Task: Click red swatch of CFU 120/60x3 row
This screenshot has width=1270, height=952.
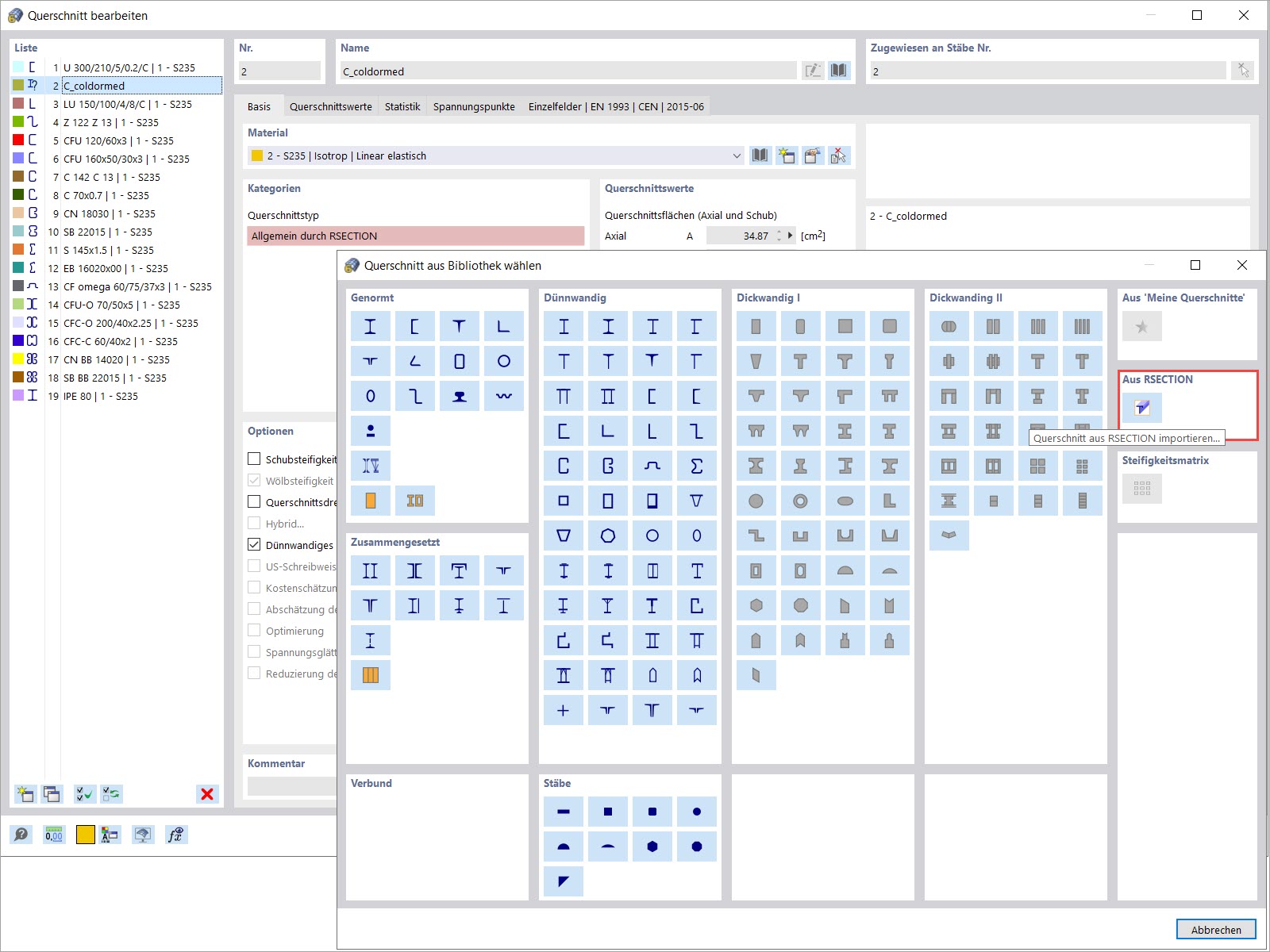Action: coord(18,140)
